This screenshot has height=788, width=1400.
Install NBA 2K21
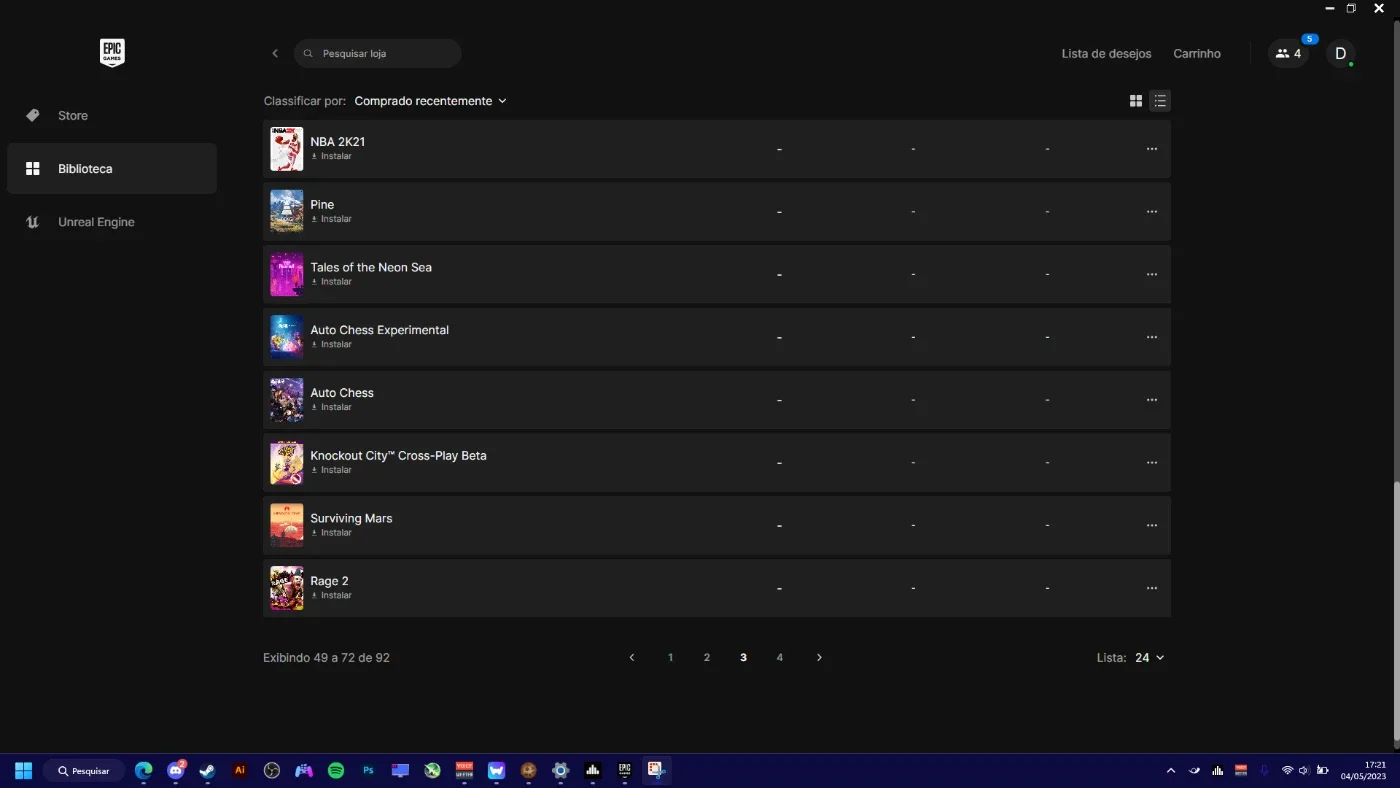pos(331,157)
